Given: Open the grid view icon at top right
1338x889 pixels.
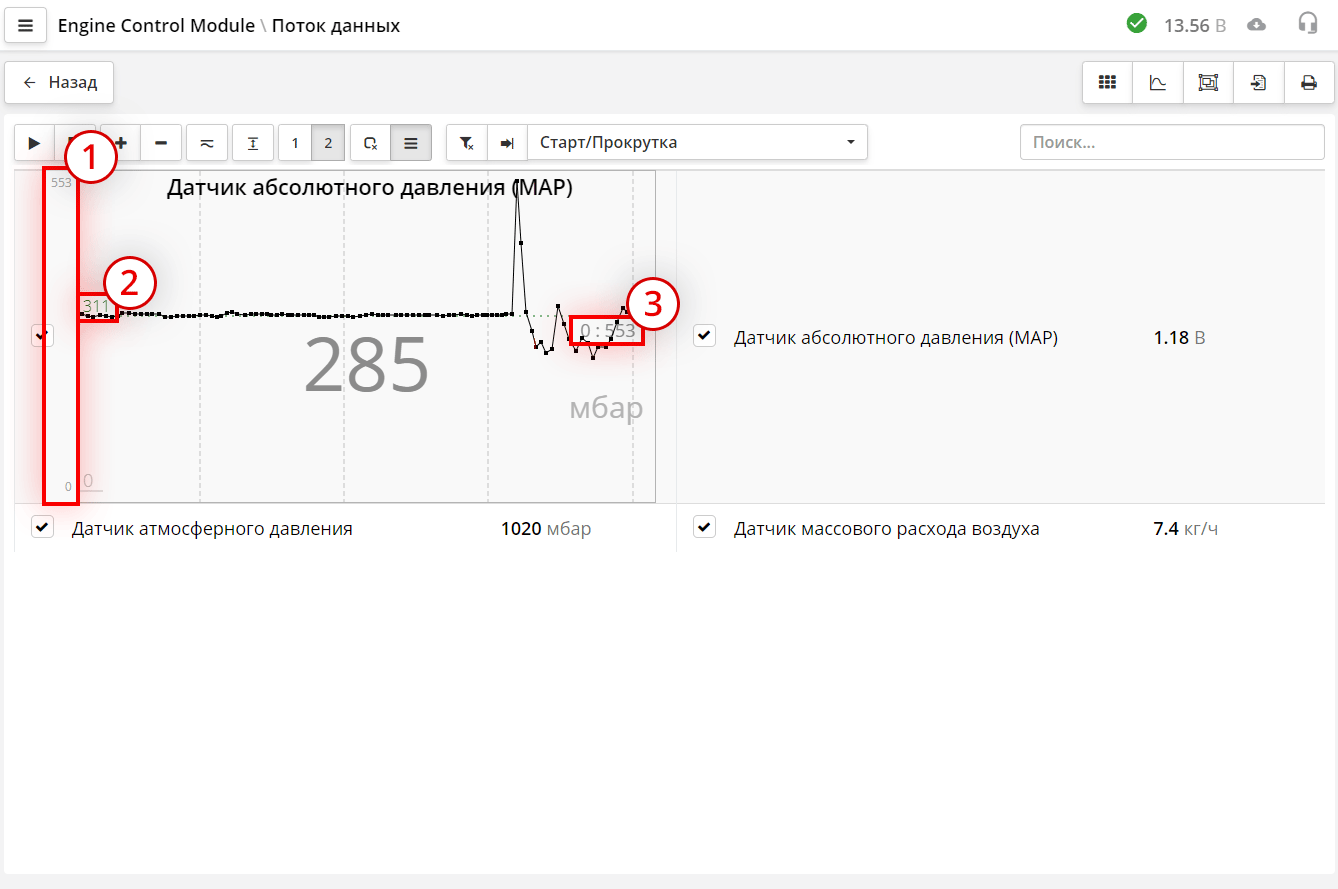Looking at the screenshot, I should click(x=1107, y=83).
